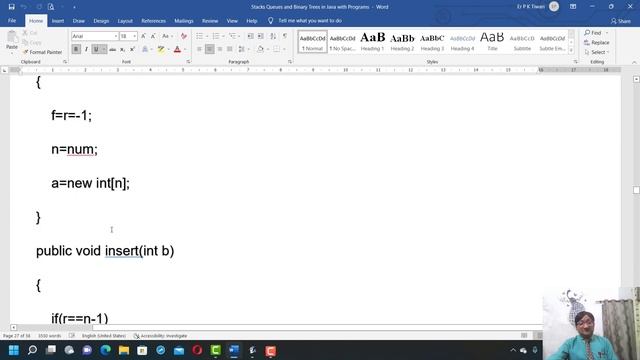The width and height of the screenshot is (640, 360).
Task: Click Tell me what you want to do
Action: tap(305, 21)
